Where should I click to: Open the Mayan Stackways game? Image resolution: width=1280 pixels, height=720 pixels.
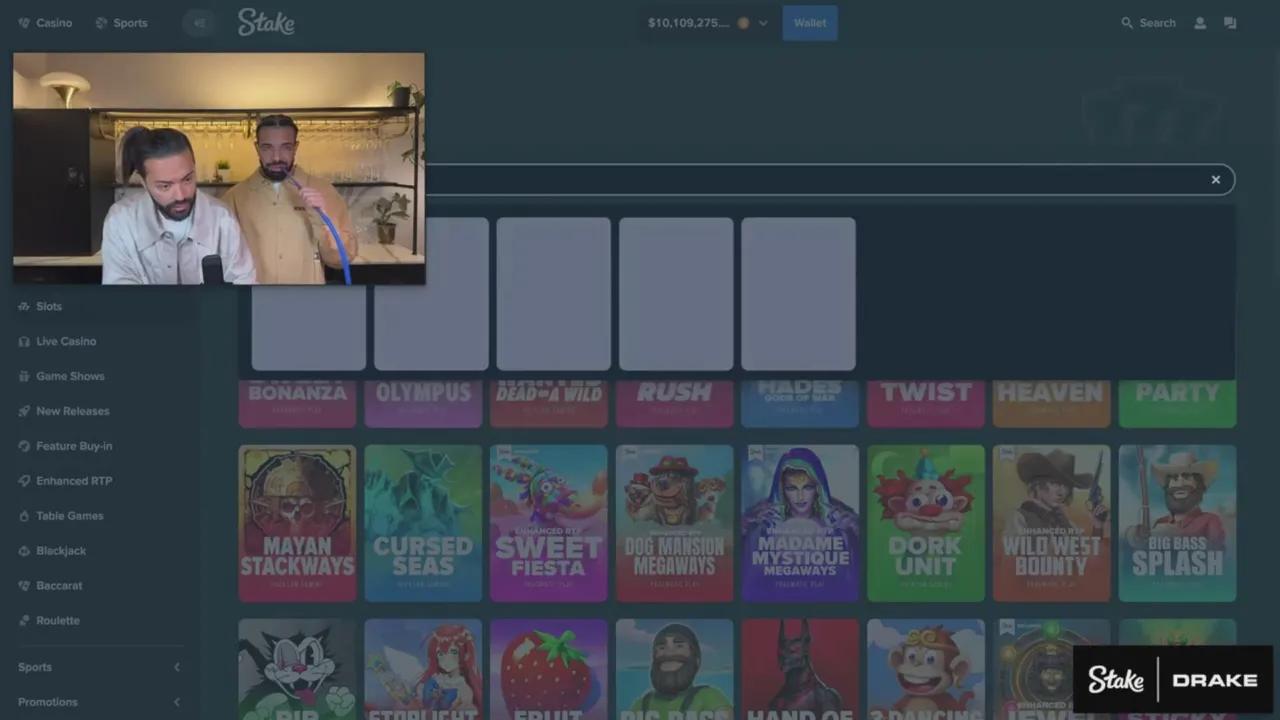tap(297, 523)
